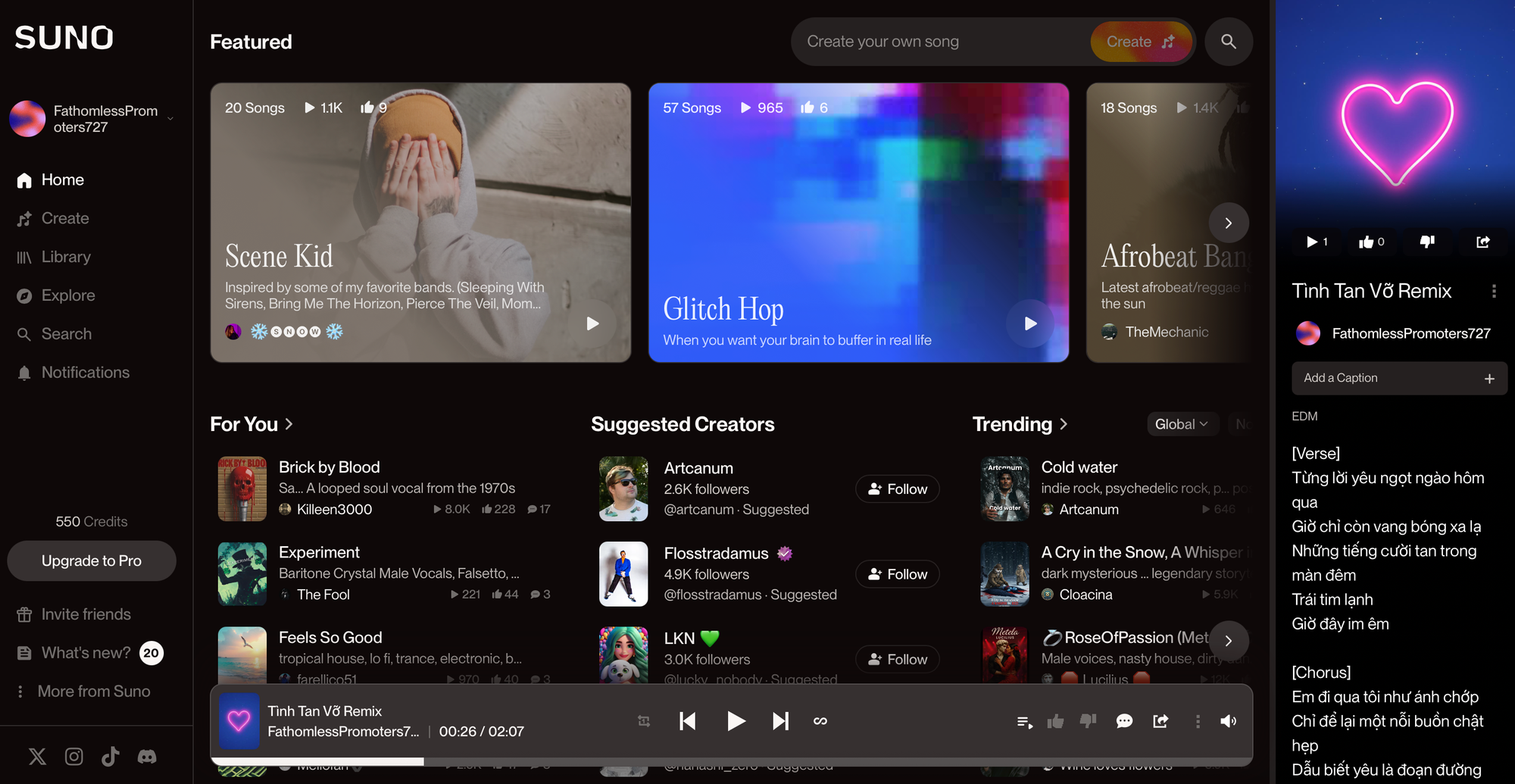Follow Artcanum
This screenshot has height=784, width=1515.
click(898, 489)
